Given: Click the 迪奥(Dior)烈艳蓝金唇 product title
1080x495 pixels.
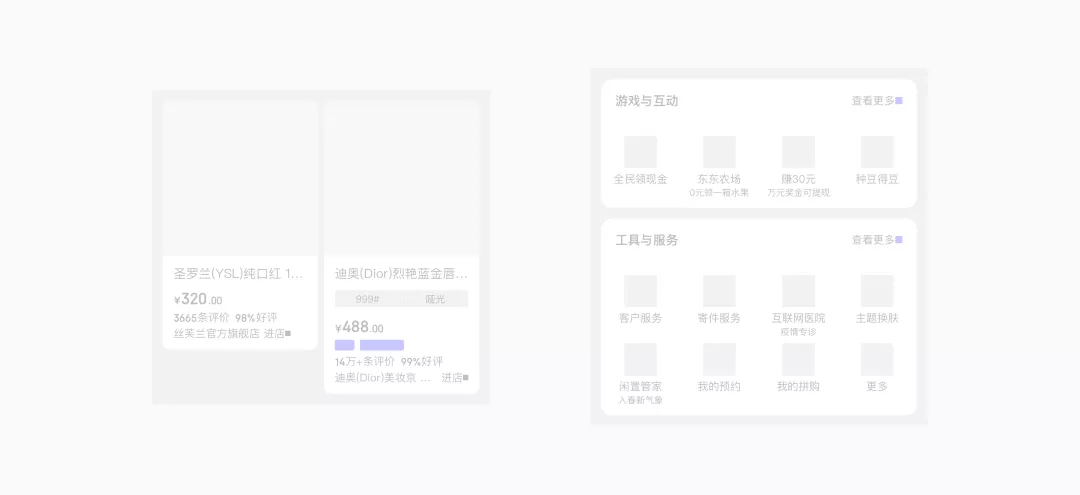Looking at the screenshot, I should [401, 274].
